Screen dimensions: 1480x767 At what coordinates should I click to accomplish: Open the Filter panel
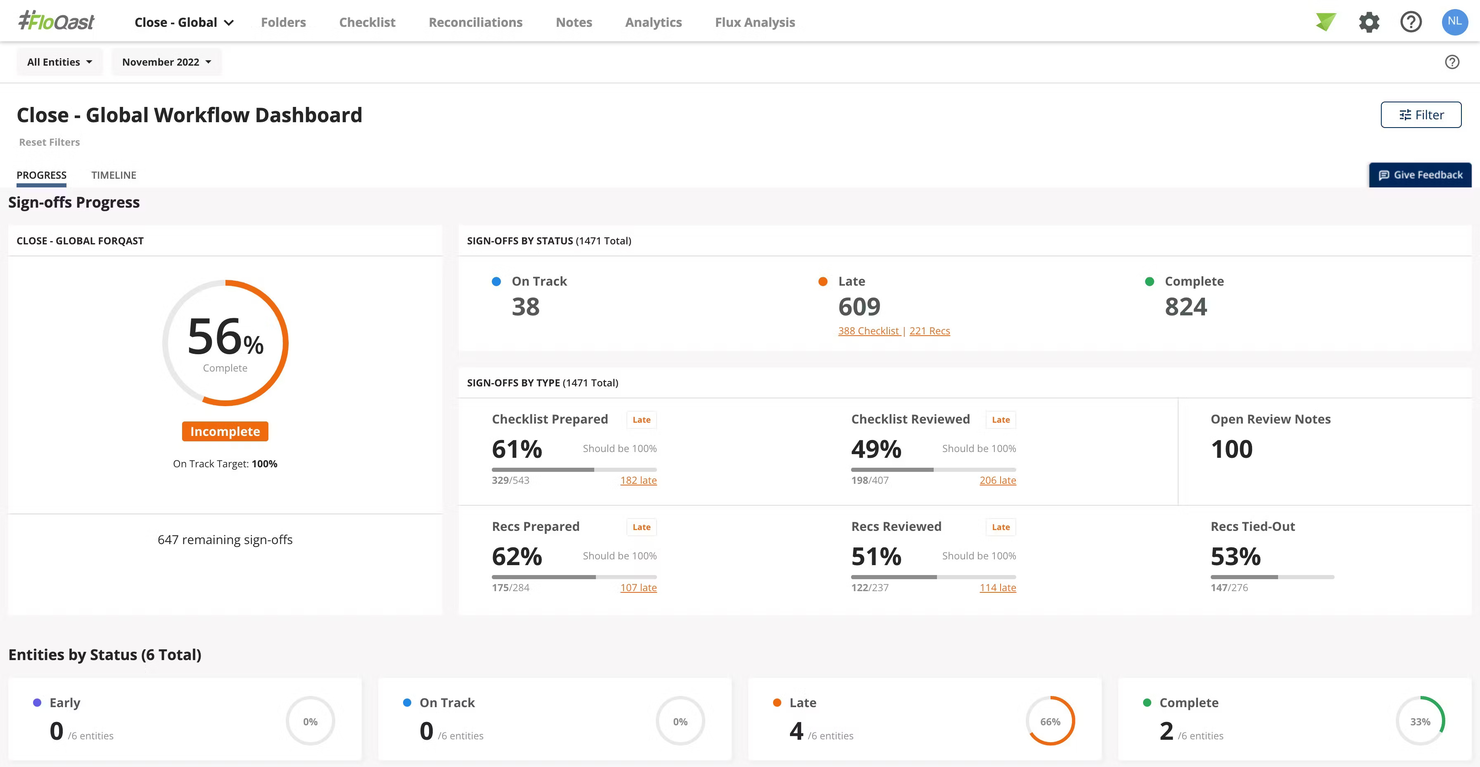(1421, 114)
